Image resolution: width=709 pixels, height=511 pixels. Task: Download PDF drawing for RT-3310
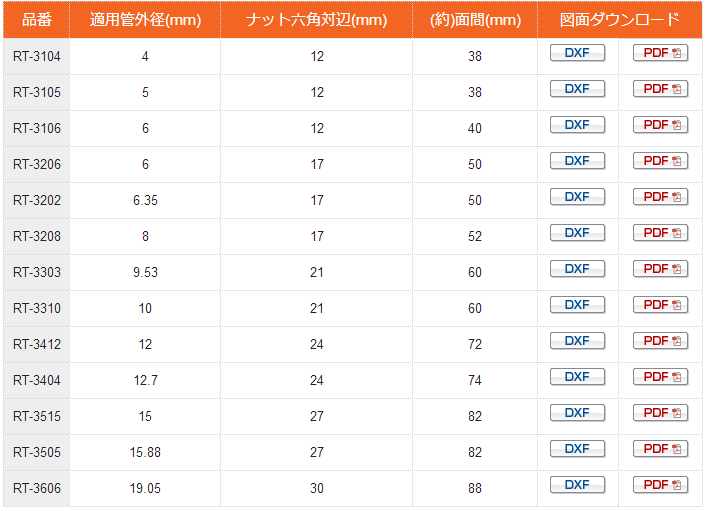point(661,305)
